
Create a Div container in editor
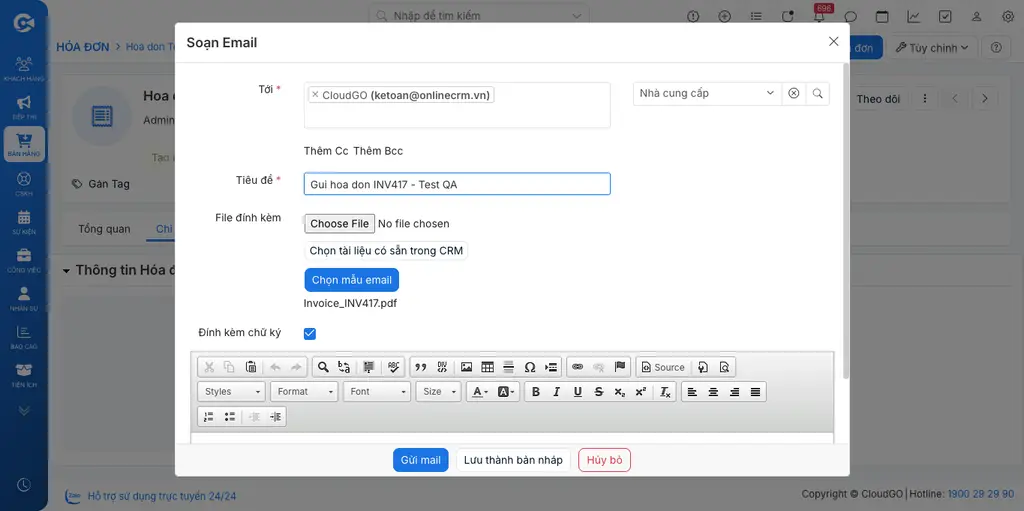[x=442, y=367]
